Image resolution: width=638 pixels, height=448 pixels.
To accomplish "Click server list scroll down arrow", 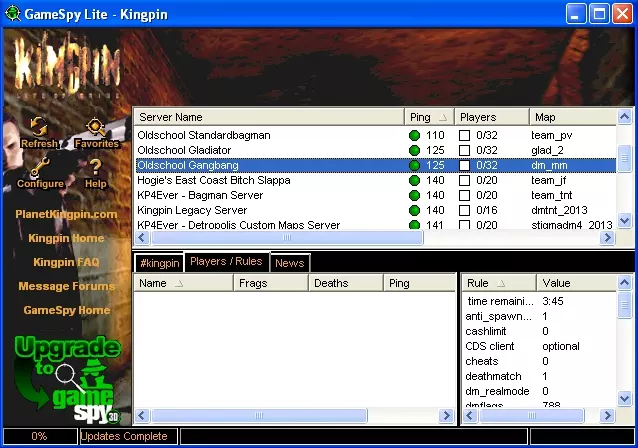I will 625,221.
